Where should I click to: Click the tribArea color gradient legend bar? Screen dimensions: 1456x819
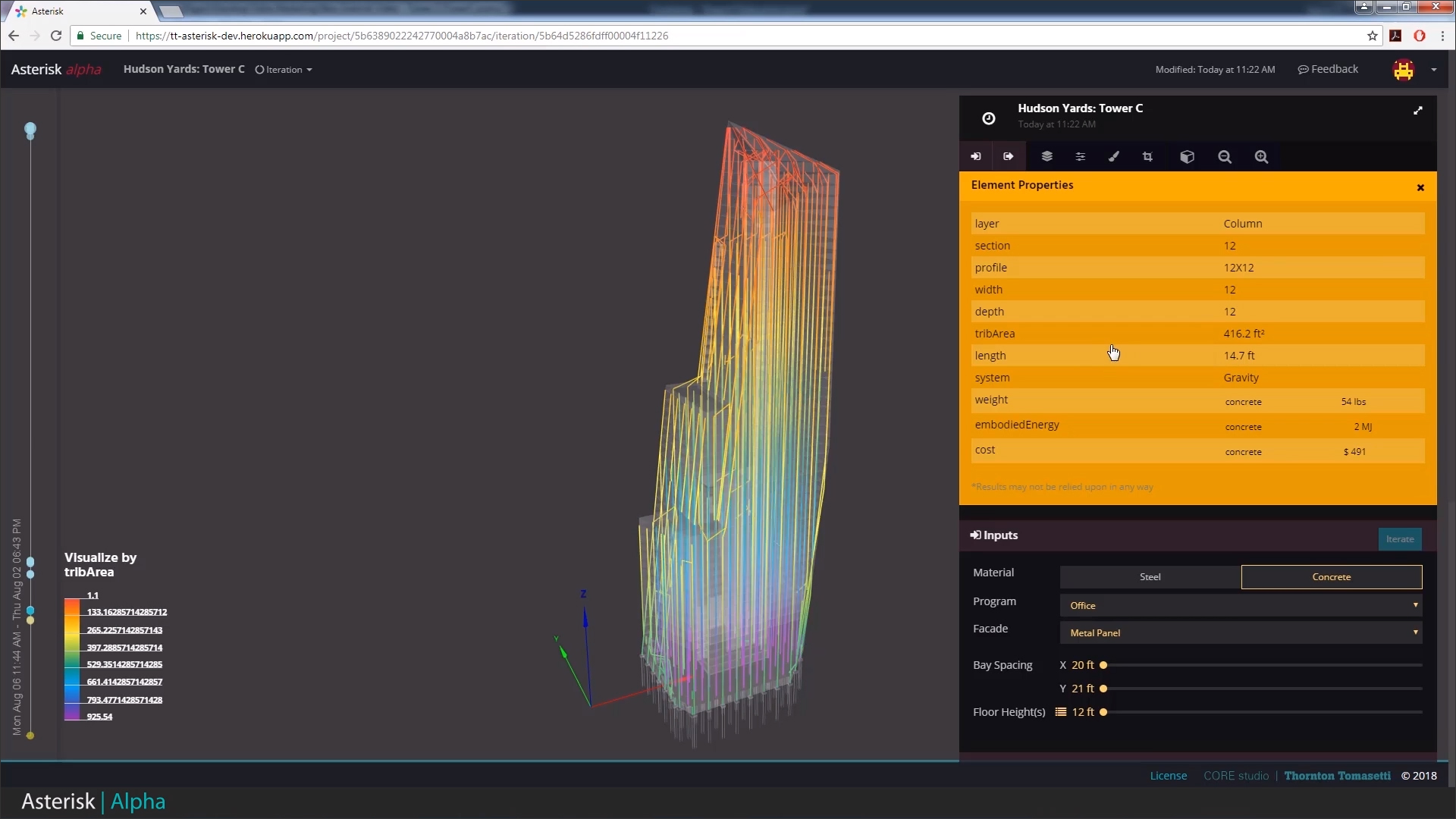[x=72, y=659]
